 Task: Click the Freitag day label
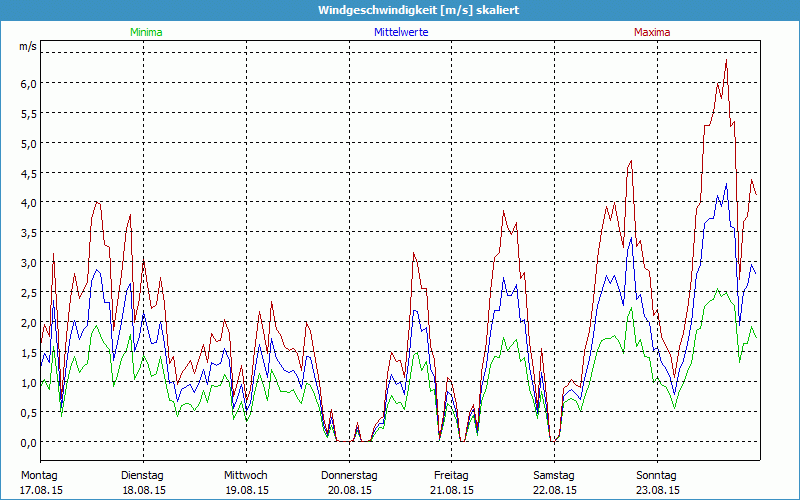pyautogui.click(x=451, y=476)
